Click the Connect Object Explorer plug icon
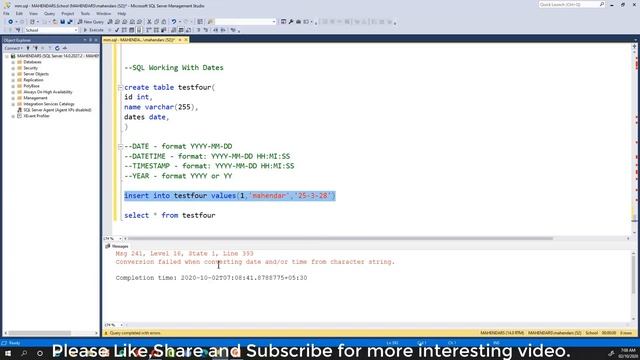Screen dimensions: 640x360 tap(29, 48)
